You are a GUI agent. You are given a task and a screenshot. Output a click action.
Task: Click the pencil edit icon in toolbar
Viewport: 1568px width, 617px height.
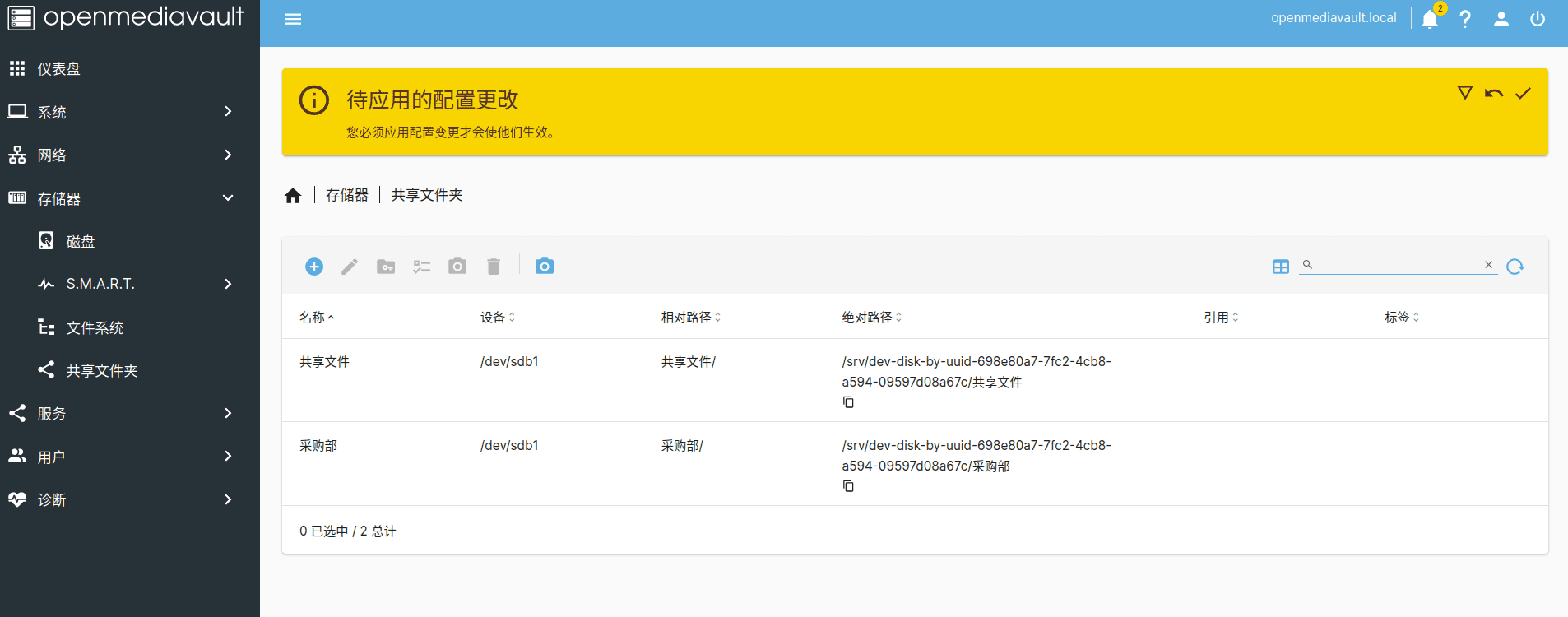coord(350,267)
